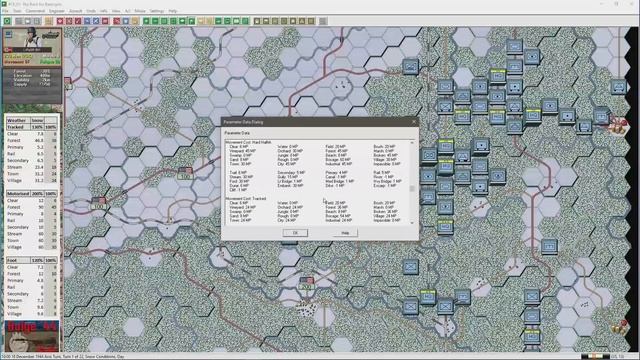Image resolution: width=640 pixels, height=360 pixels.
Task: Click 'Movement Cost: Tracked' heading in dialog
Action: 246,198
